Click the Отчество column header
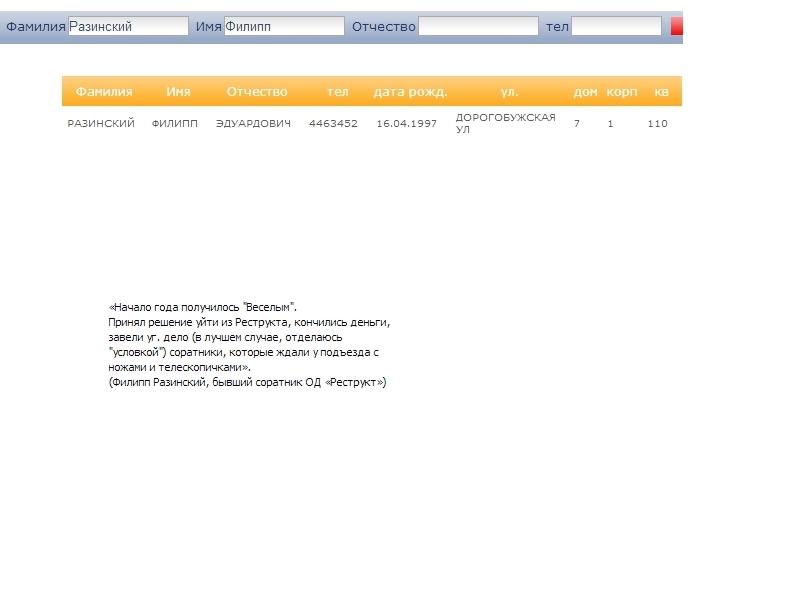This screenshot has height=600, width=800. click(257, 92)
